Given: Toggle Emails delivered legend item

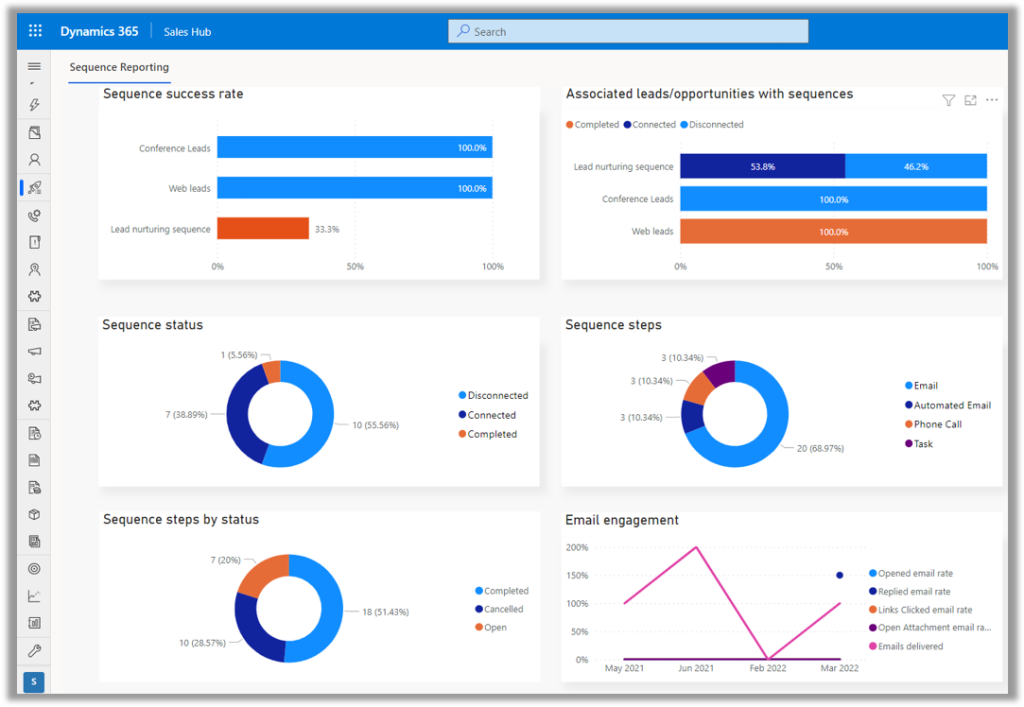Looking at the screenshot, I should pos(909,647).
